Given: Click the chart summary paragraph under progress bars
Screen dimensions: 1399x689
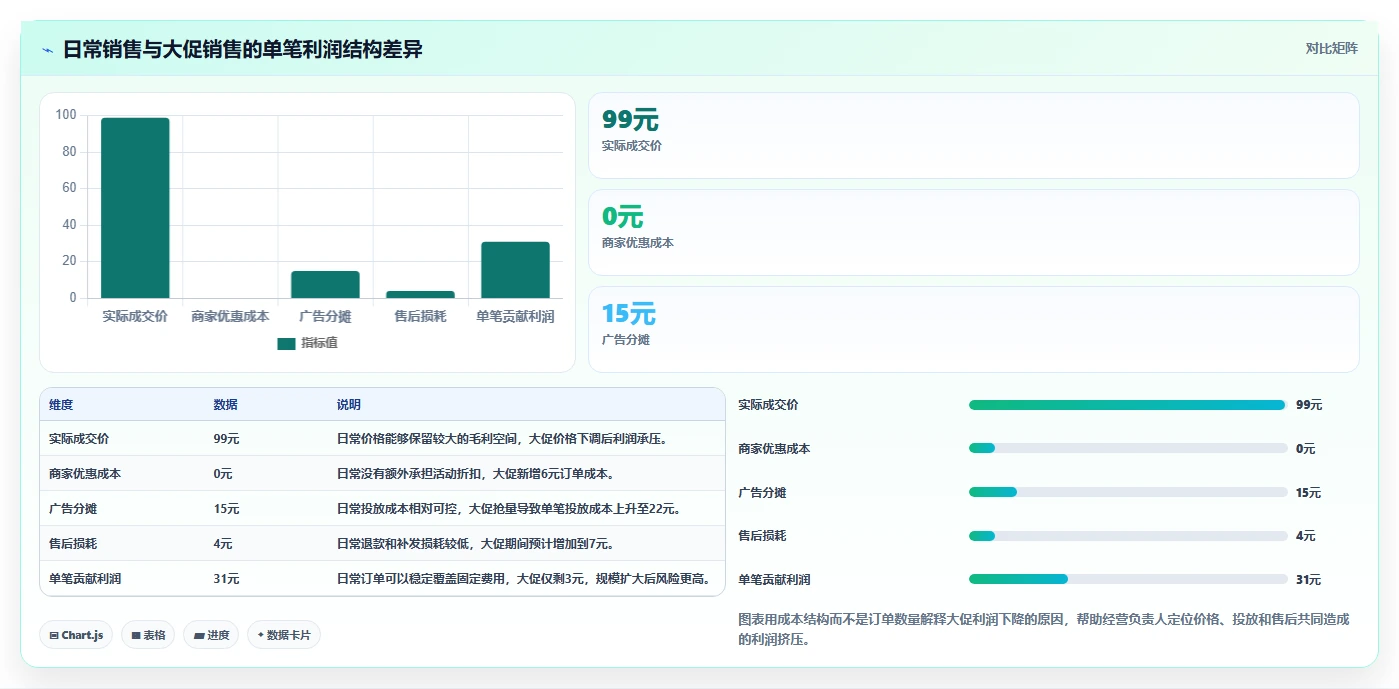Looking at the screenshot, I should tap(1044, 629).
